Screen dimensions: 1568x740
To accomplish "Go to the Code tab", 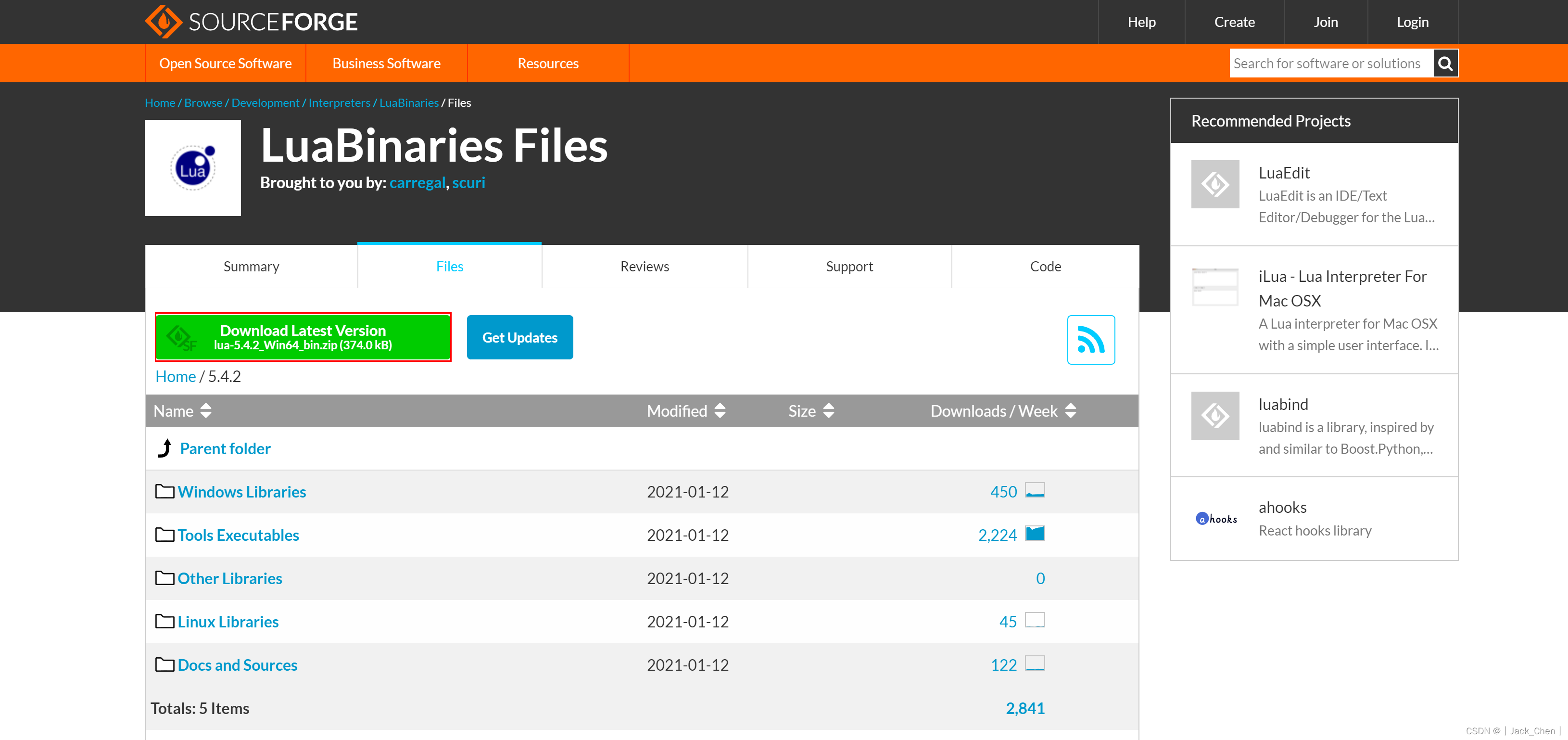I will click(1045, 266).
